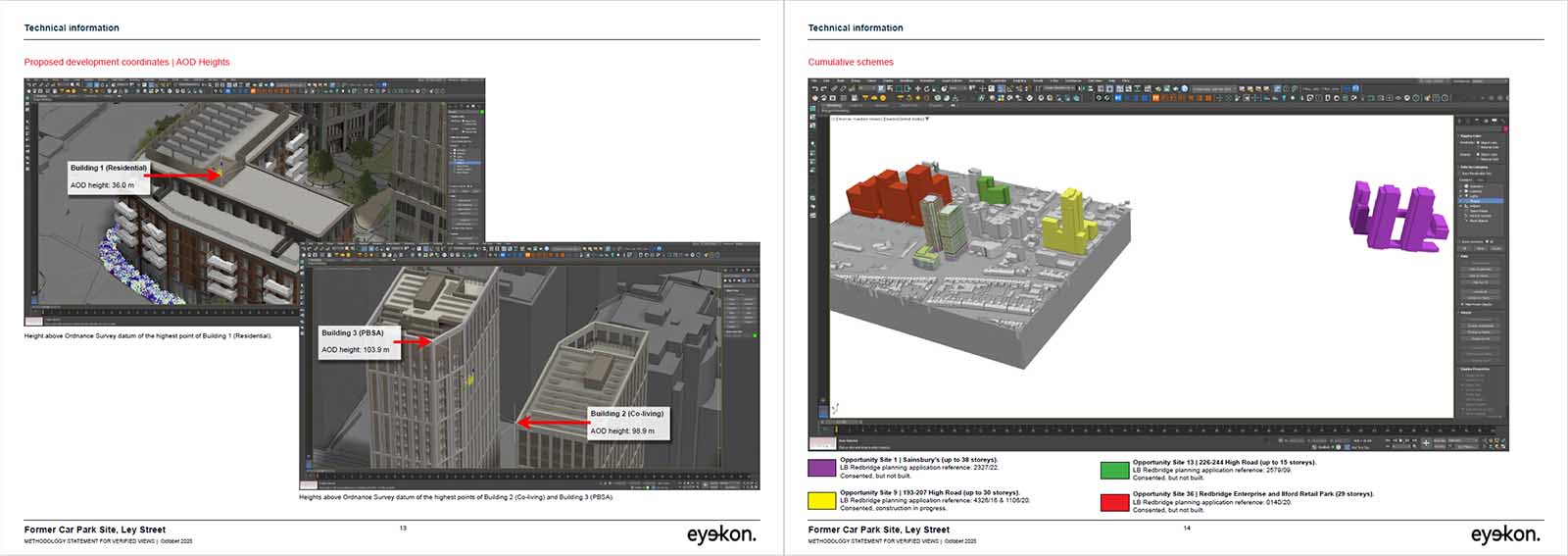Select Wireframe Object Color radio in Display Color

(1479, 143)
